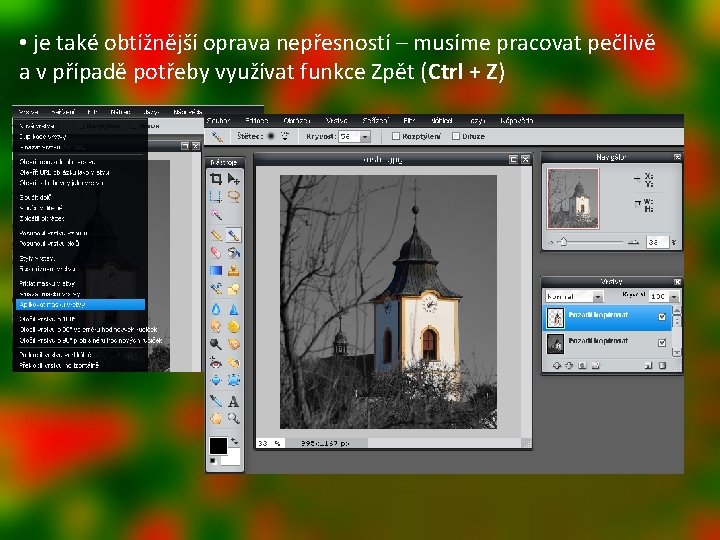Viewport: 720px width, 540px height.
Task: Select the Pencil tool
Action: click(x=216, y=235)
